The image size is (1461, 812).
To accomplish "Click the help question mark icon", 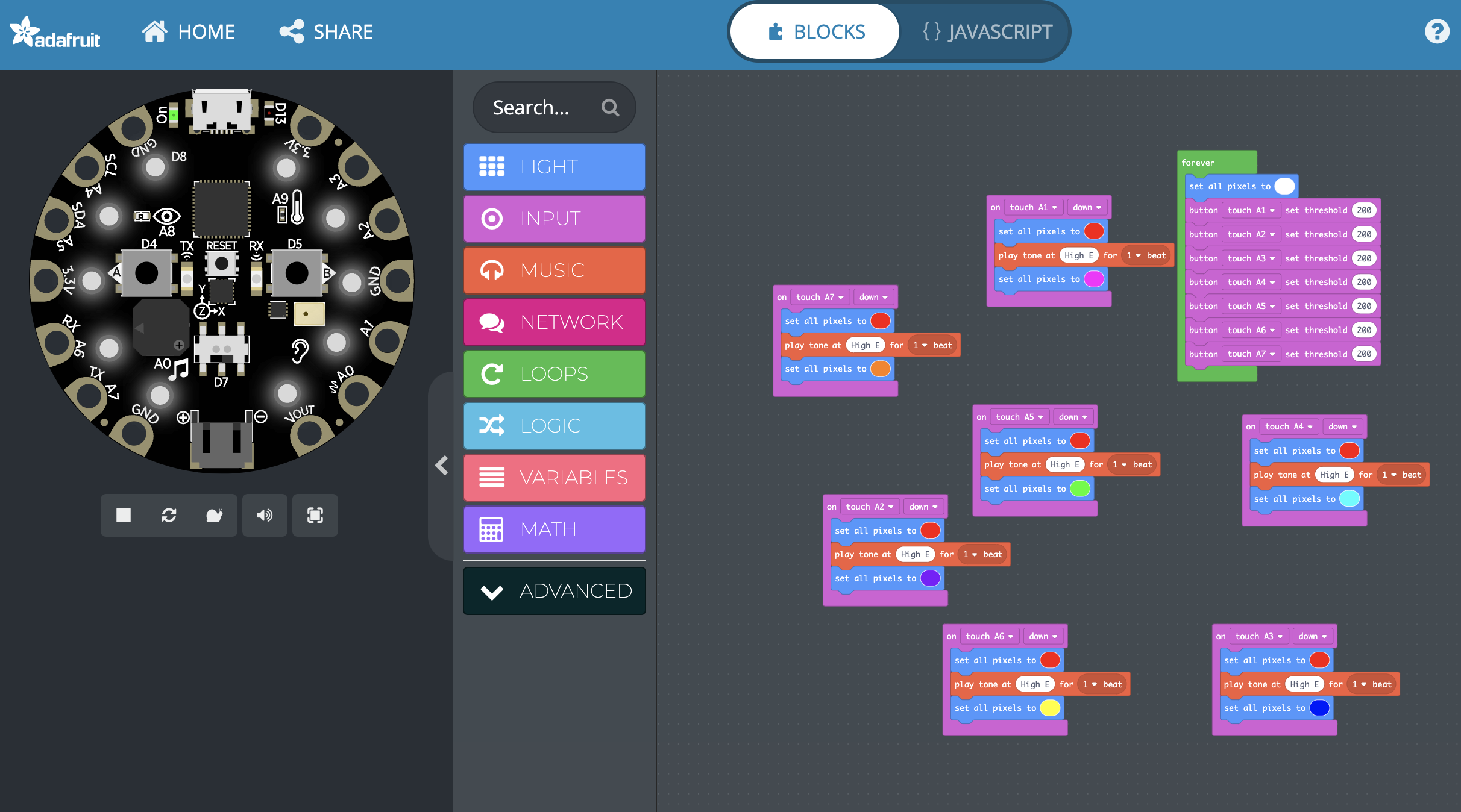I will coord(1437,31).
